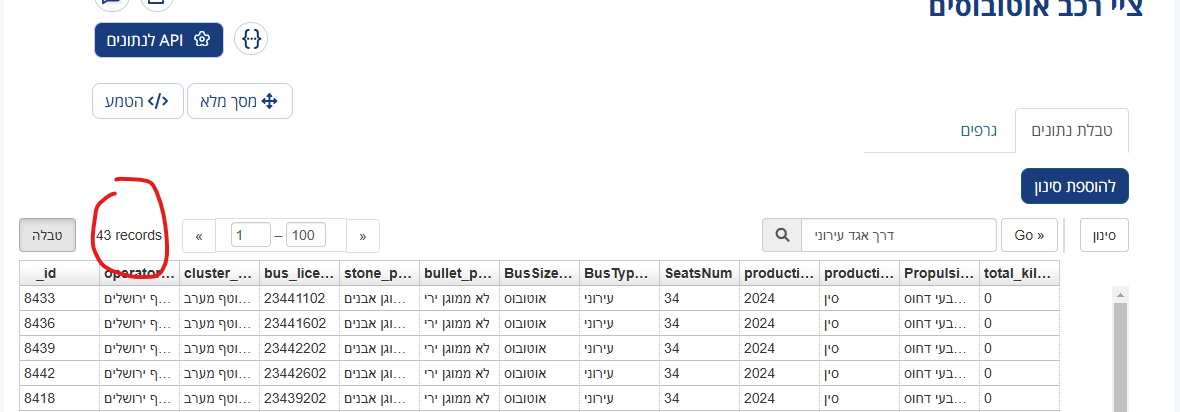The width and height of the screenshot is (1180, 412).
Task: Go to next page with » arrow
Action: [x=362, y=236]
